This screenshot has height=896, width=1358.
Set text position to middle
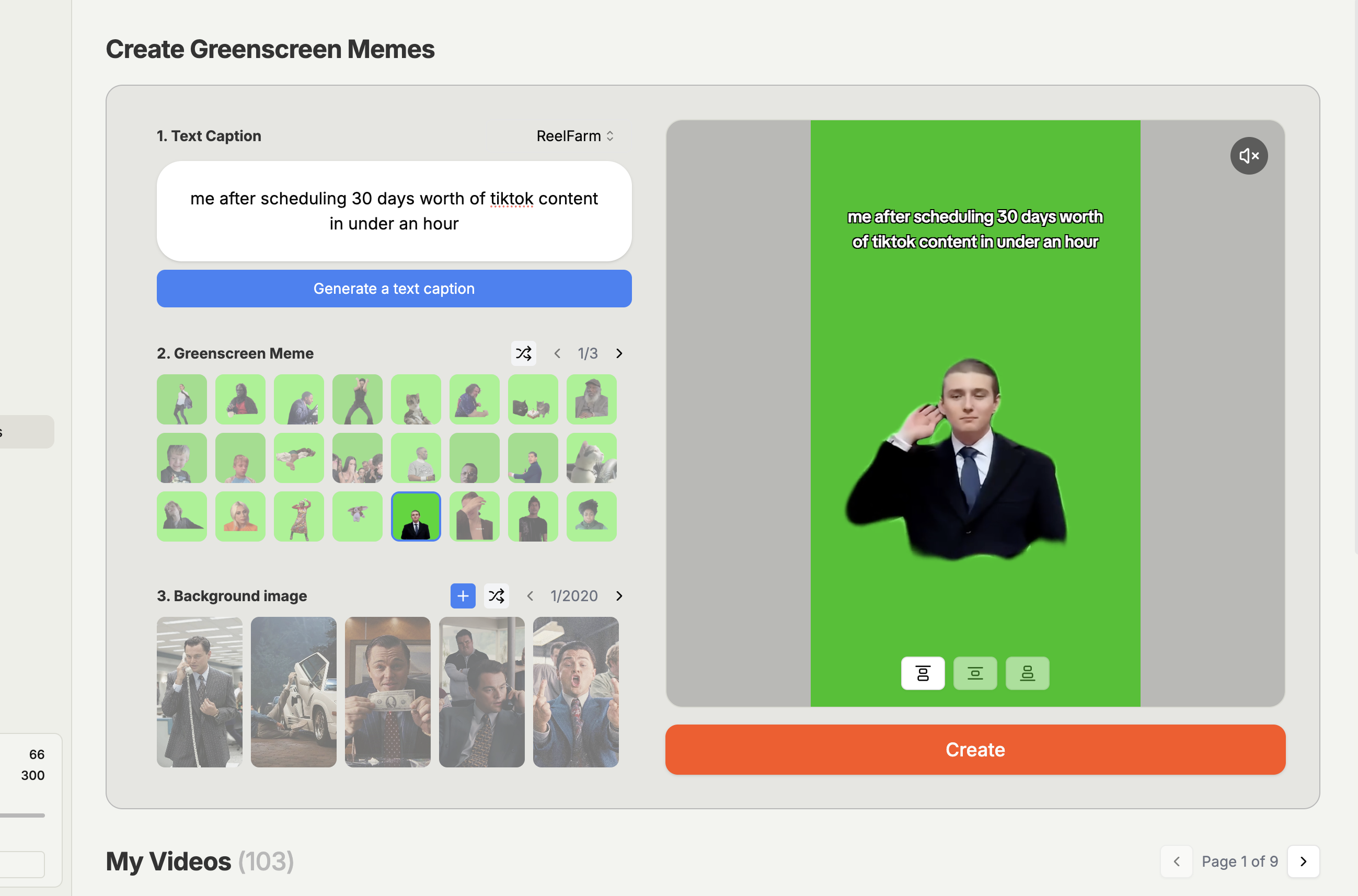point(975,673)
